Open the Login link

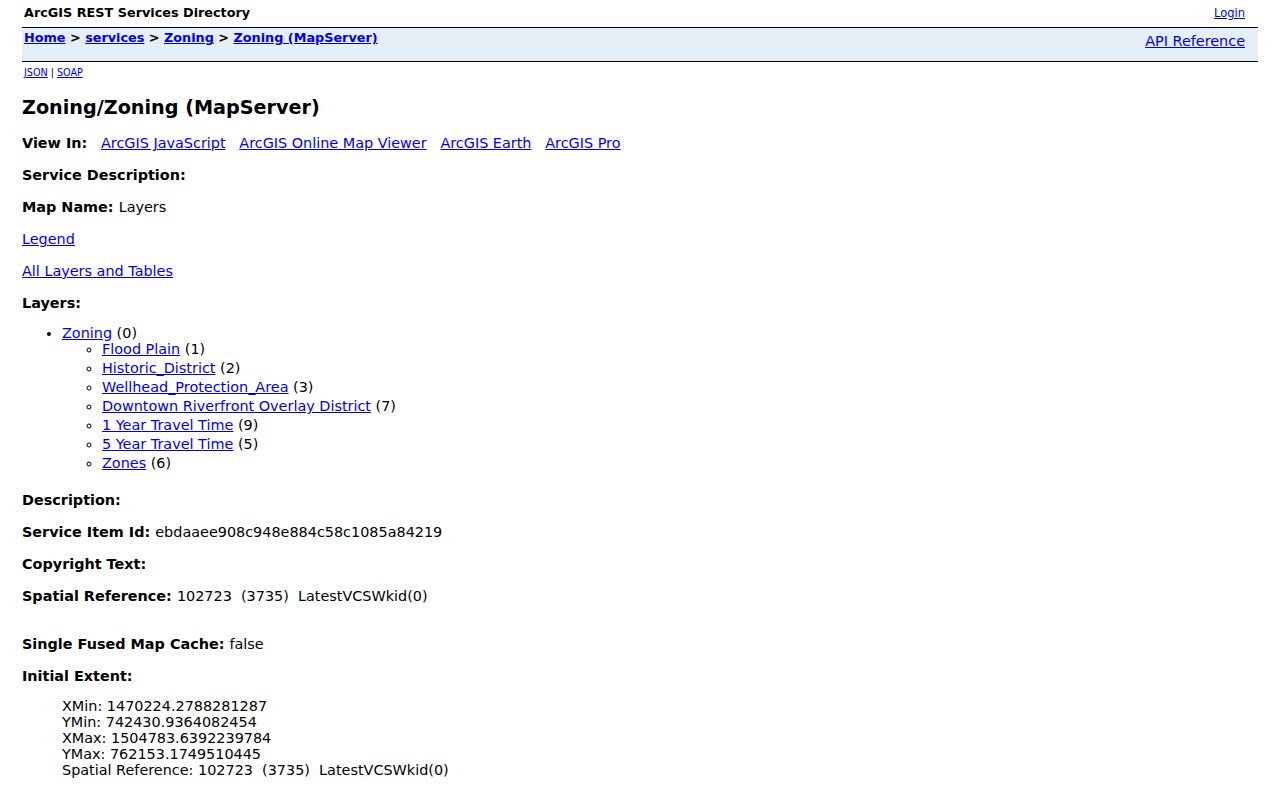[1229, 13]
